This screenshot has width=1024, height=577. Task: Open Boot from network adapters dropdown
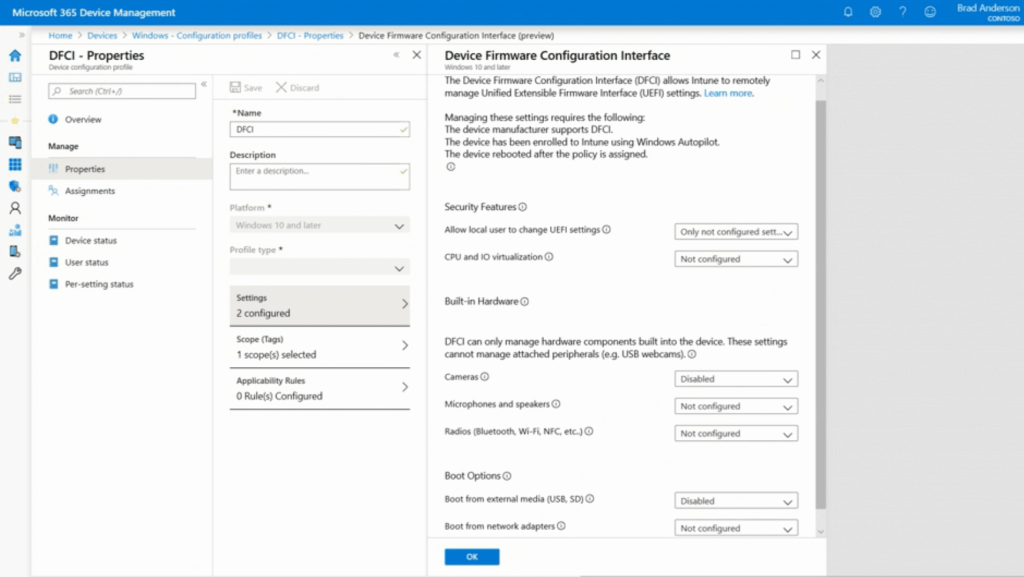coord(736,528)
